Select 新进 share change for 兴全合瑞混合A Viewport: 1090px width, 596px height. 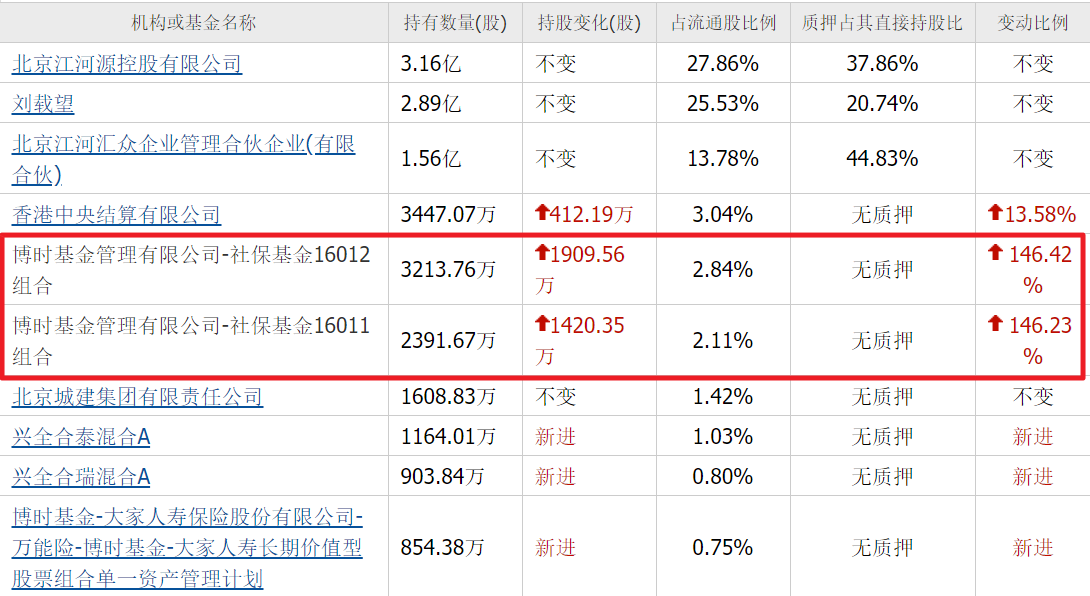coord(556,477)
